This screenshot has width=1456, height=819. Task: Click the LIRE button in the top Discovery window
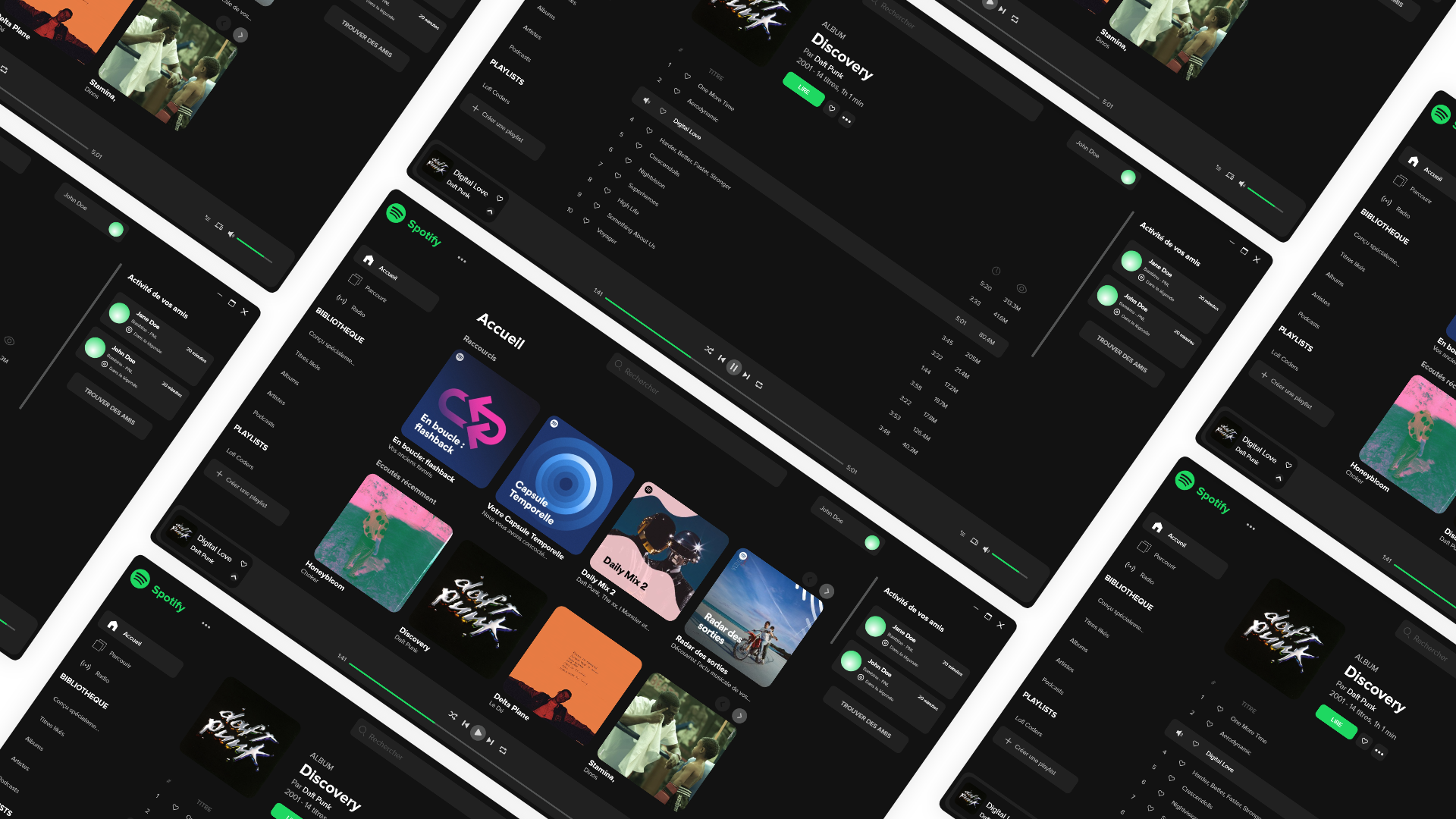804,89
